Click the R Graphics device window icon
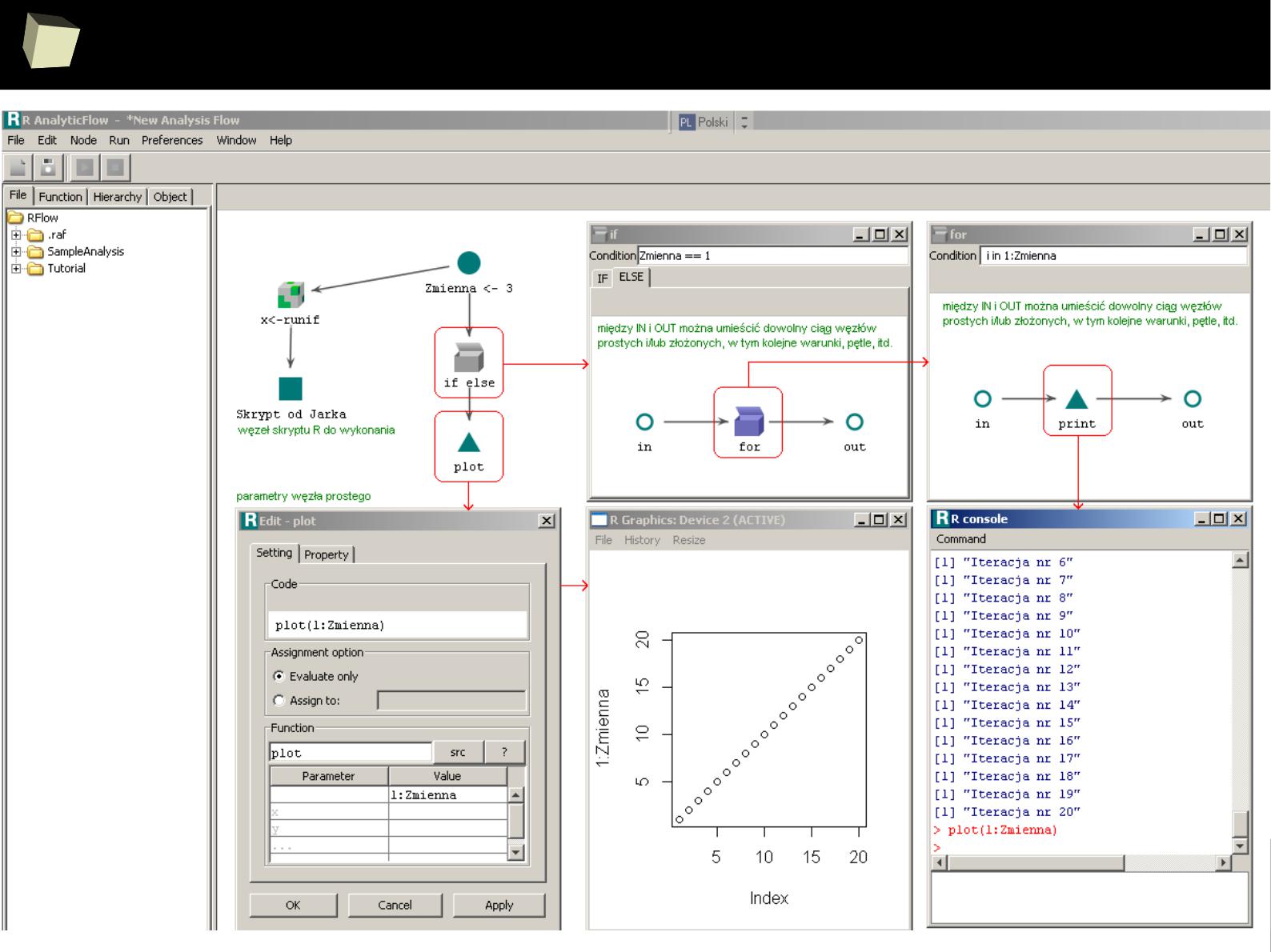 (x=599, y=520)
